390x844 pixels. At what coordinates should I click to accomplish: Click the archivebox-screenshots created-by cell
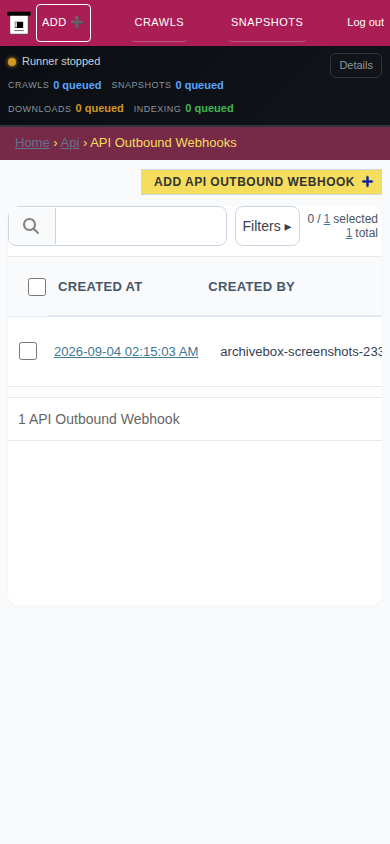point(301,351)
